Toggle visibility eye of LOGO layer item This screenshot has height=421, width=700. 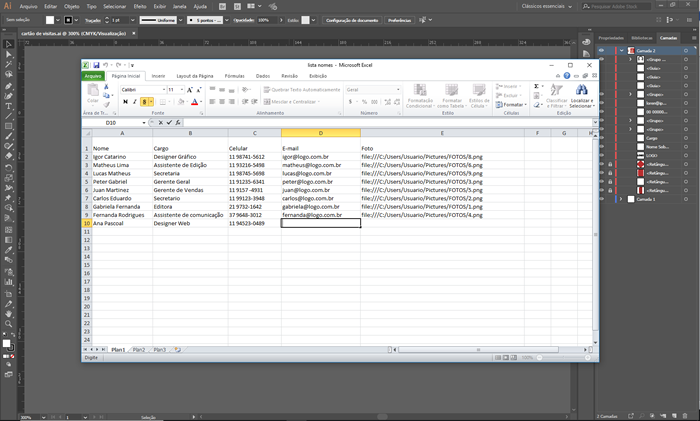click(601, 155)
